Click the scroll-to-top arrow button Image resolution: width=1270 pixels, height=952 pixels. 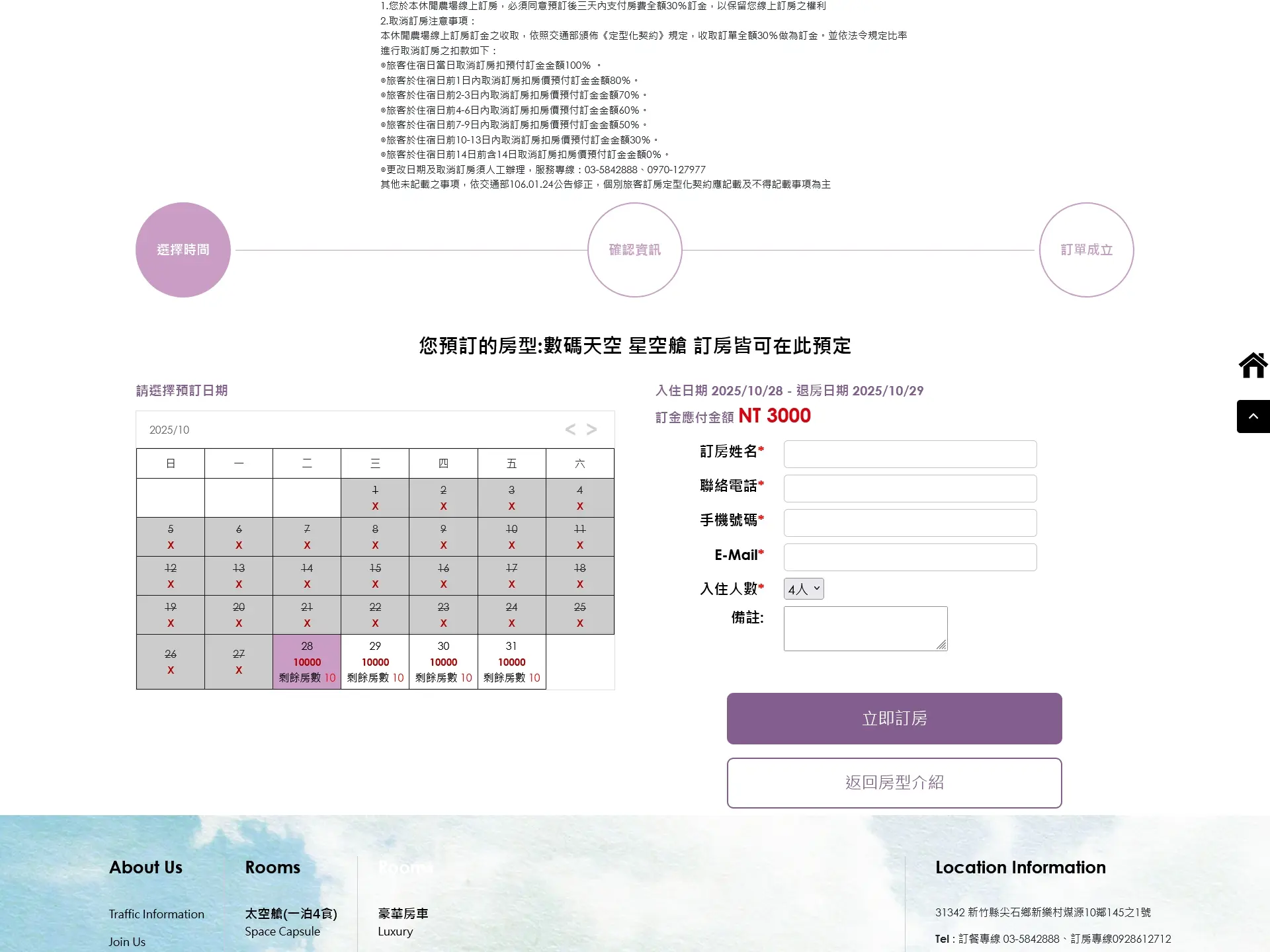click(x=1253, y=416)
